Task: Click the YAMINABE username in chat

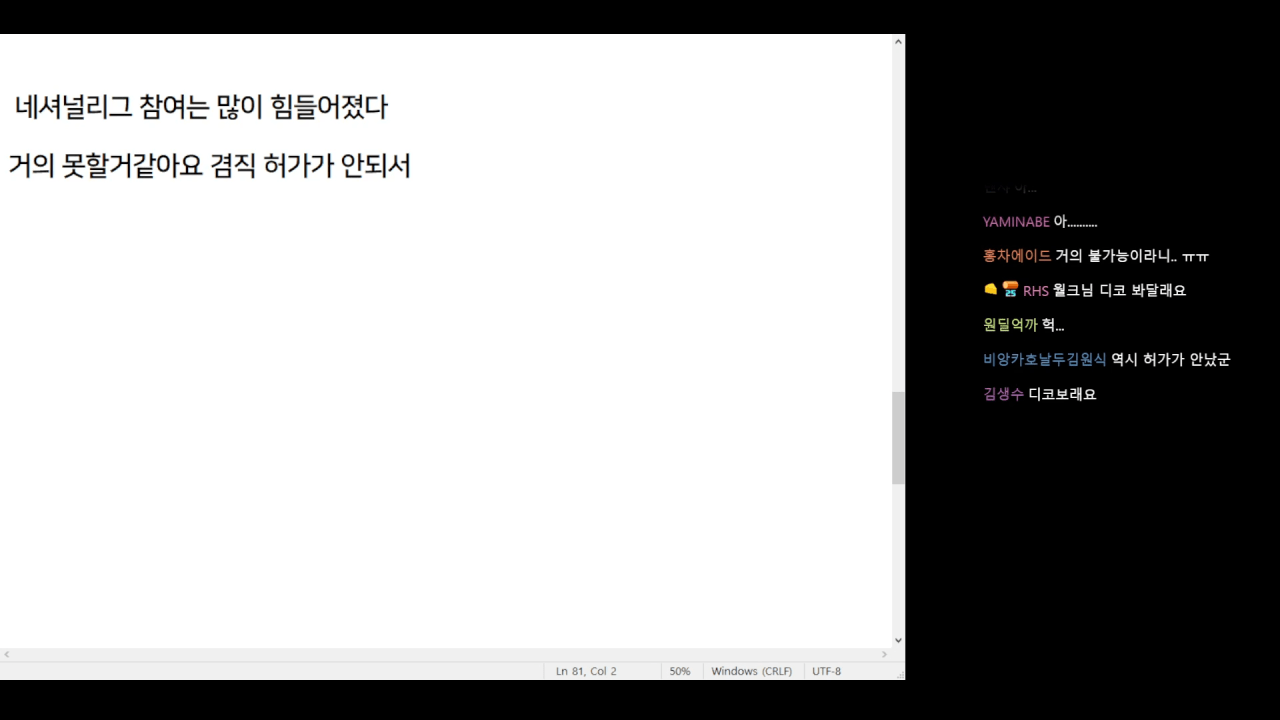Action: (1016, 222)
